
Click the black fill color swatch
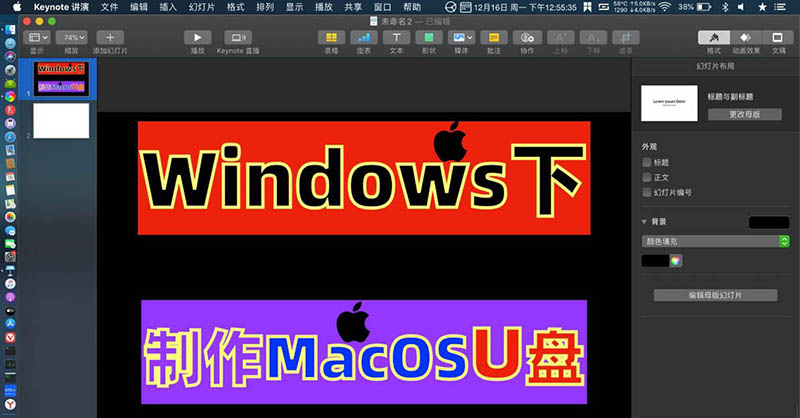655,261
